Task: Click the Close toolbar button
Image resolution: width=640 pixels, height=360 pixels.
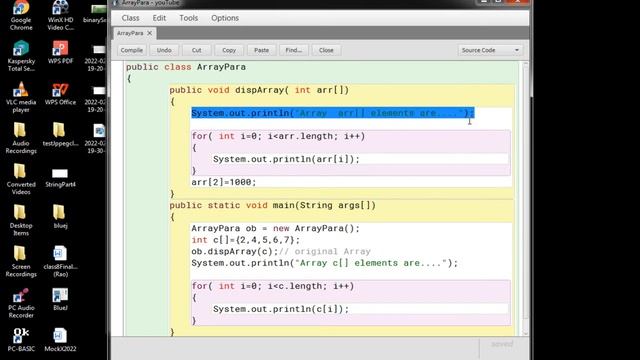Action: (x=326, y=50)
